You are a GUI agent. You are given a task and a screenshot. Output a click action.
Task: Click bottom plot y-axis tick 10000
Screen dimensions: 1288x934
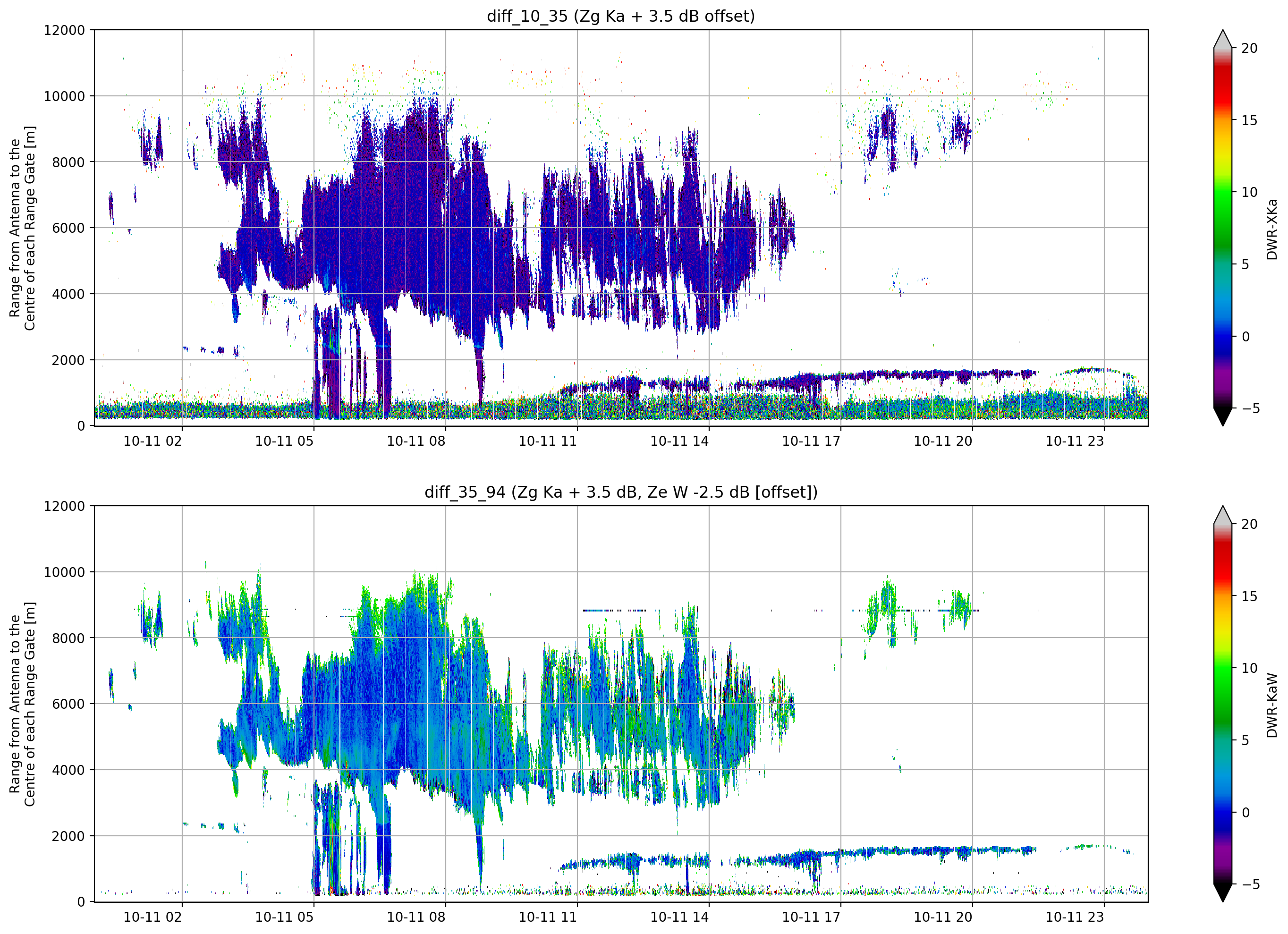[64, 572]
